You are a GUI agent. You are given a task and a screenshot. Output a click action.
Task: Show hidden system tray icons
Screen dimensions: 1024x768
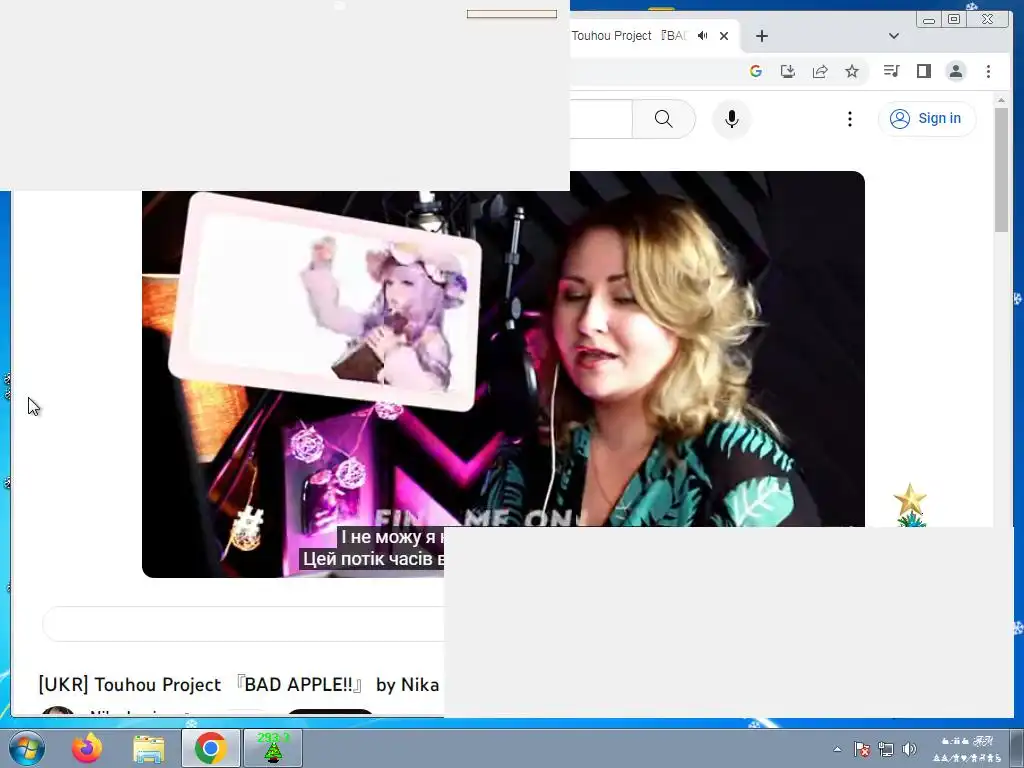837,749
